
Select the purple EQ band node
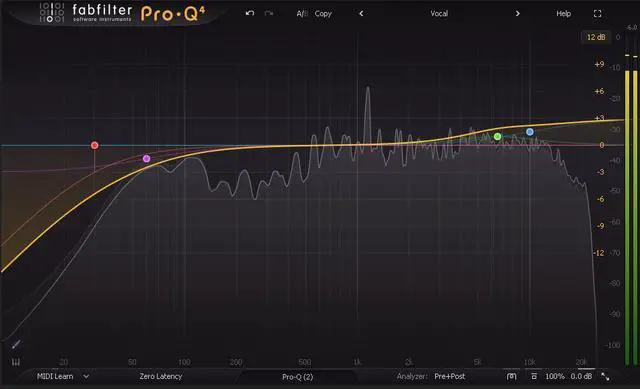(147, 158)
